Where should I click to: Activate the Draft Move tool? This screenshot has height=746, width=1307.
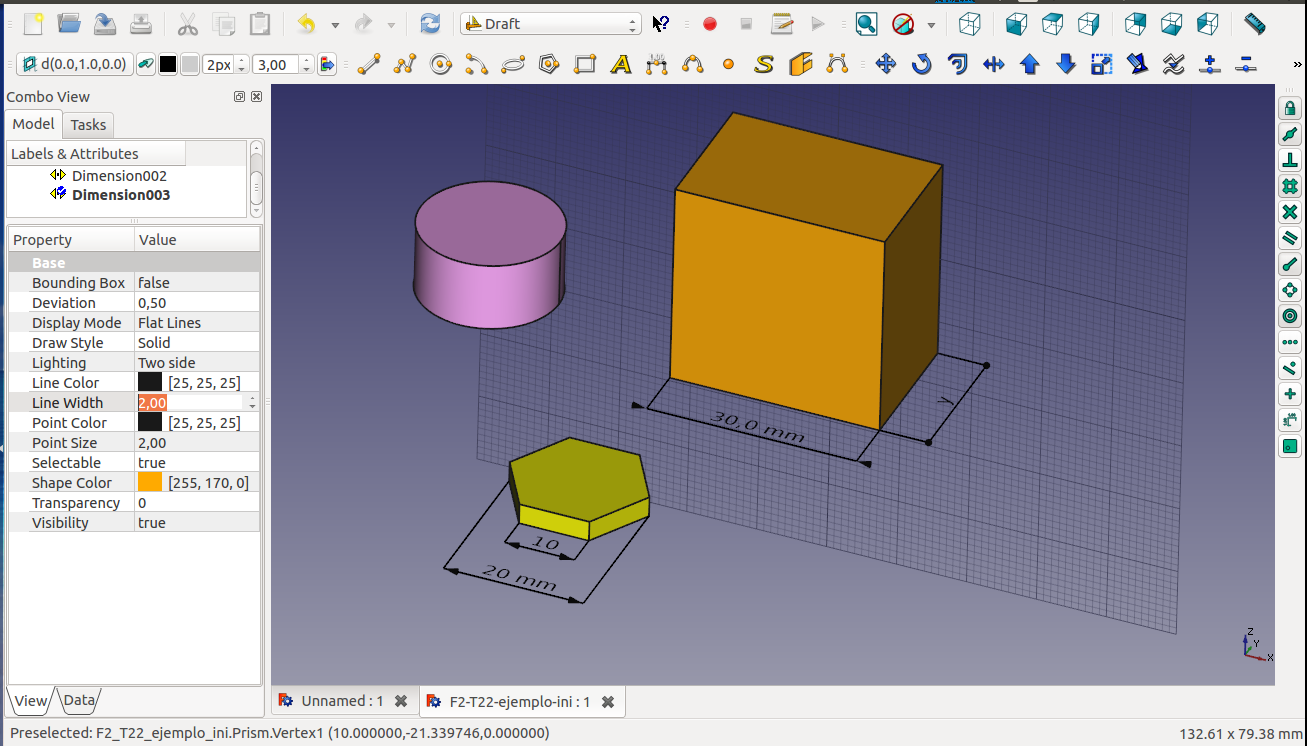(x=885, y=65)
